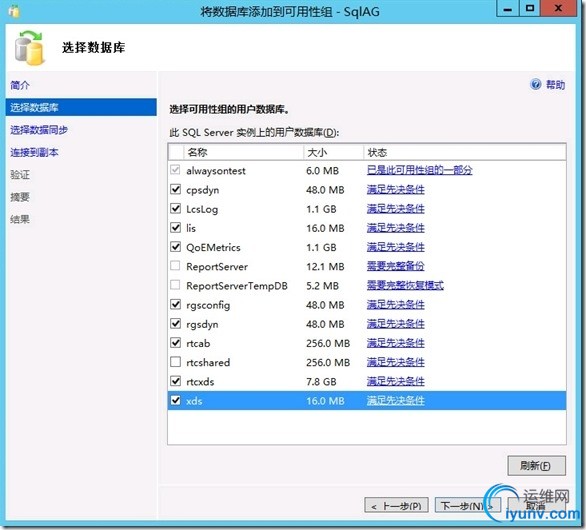Open the rtcxds row status link
The image size is (586, 530).
pyautogui.click(x=395, y=382)
